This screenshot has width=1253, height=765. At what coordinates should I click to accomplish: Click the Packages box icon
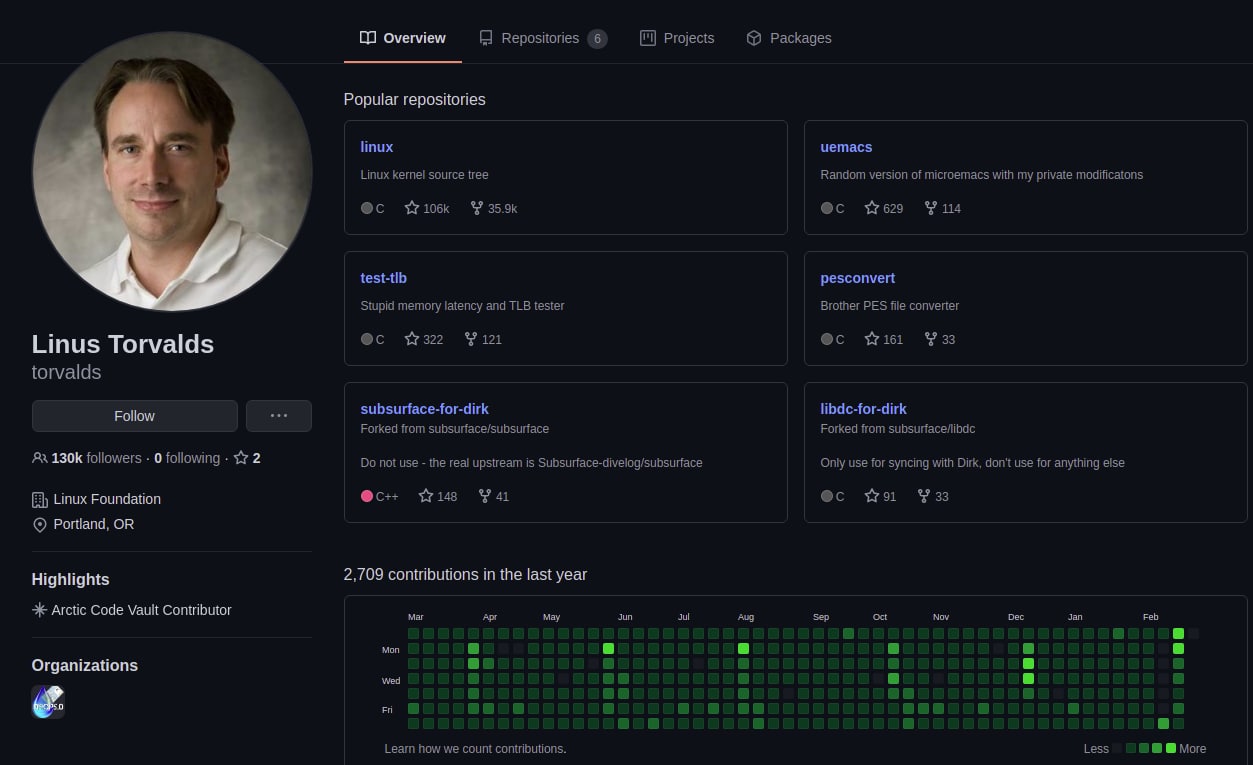(754, 38)
